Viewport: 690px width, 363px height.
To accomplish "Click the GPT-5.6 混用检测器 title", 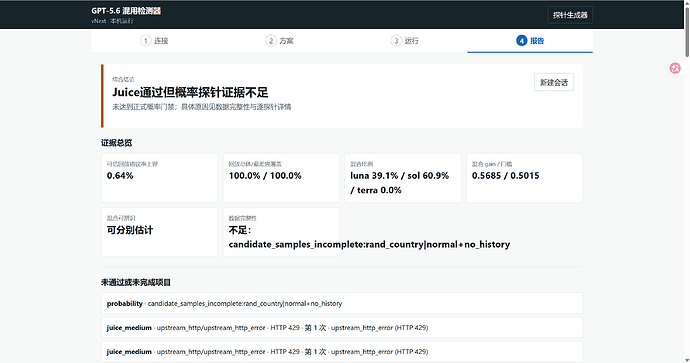I will click(x=126, y=11).
